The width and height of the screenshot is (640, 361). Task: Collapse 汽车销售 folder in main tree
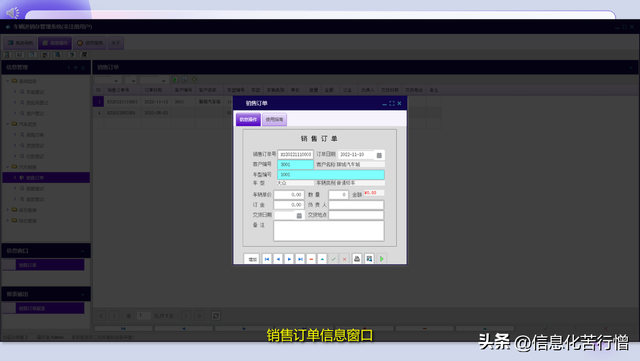click(7, 167)
